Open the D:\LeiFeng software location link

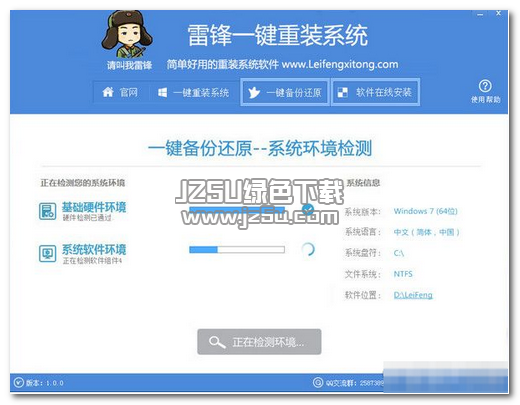point(413,295)
